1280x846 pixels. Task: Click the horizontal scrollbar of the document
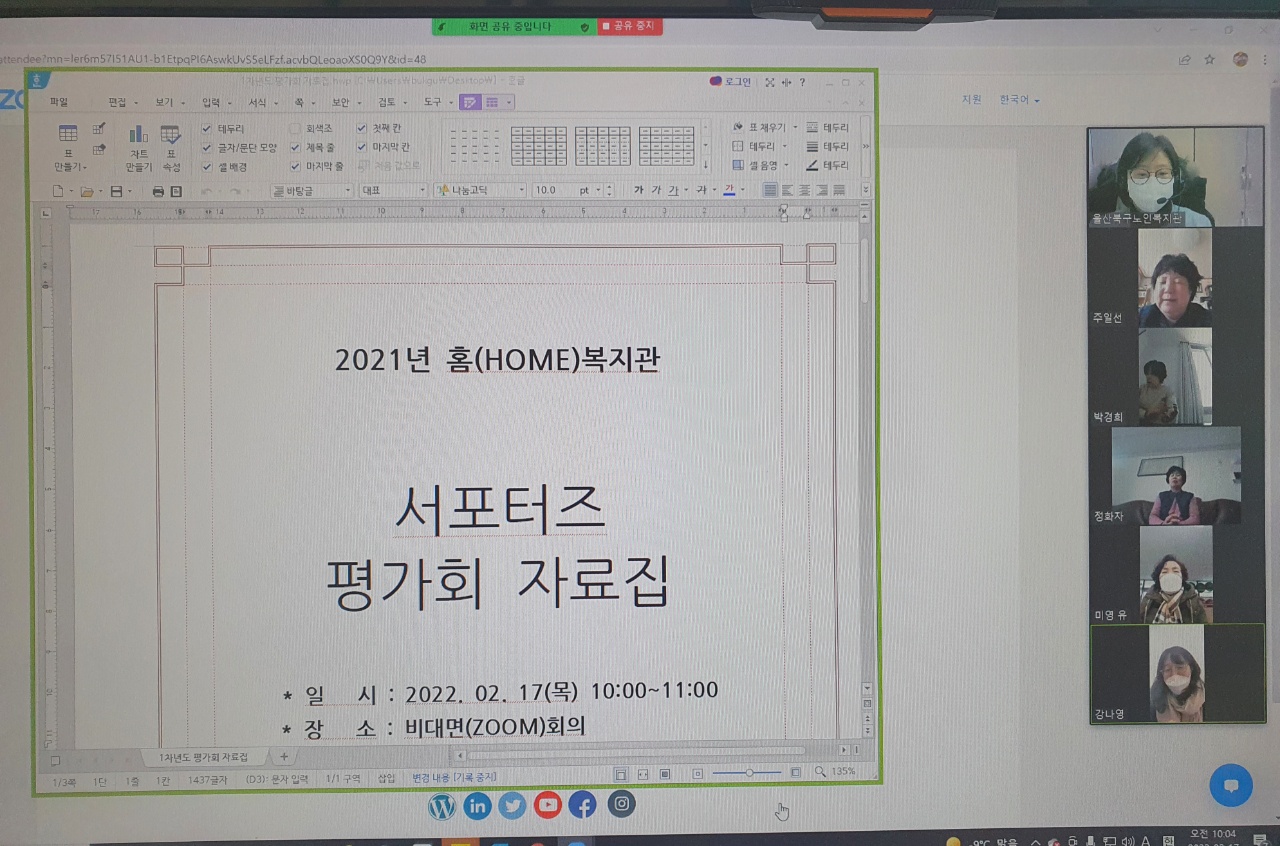635,751
